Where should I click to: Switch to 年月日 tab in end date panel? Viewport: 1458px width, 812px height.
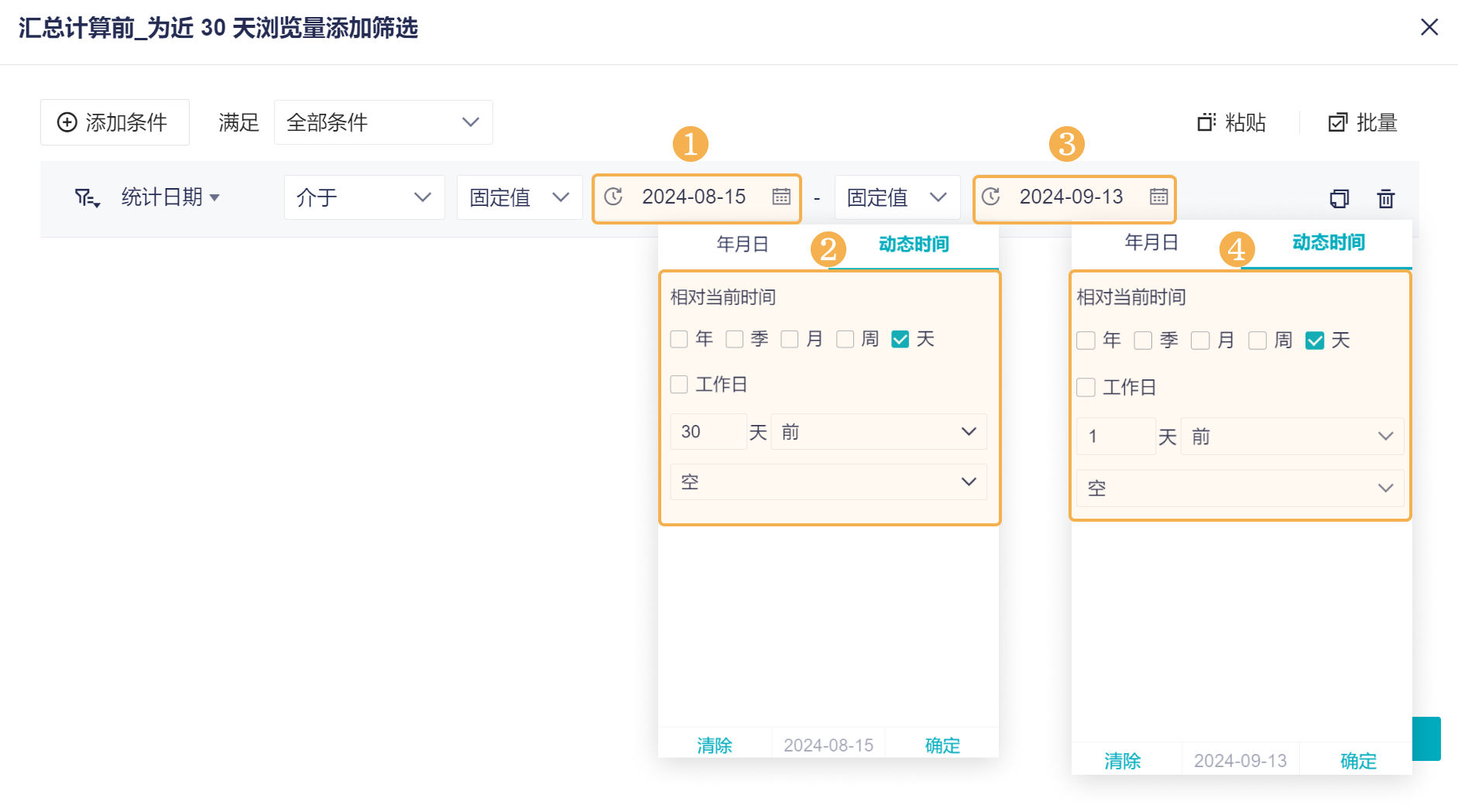click(1151, 243)
